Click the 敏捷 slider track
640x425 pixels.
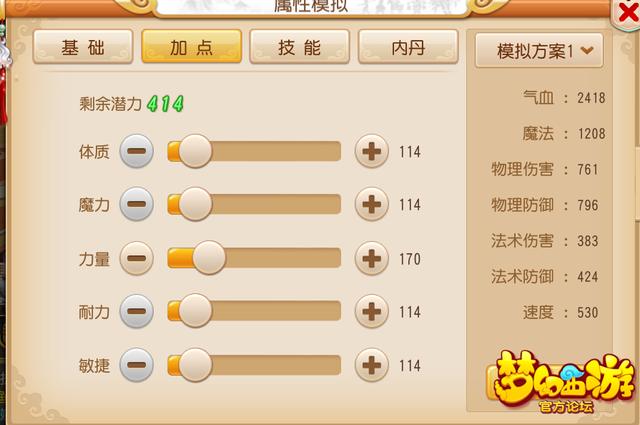254,365
